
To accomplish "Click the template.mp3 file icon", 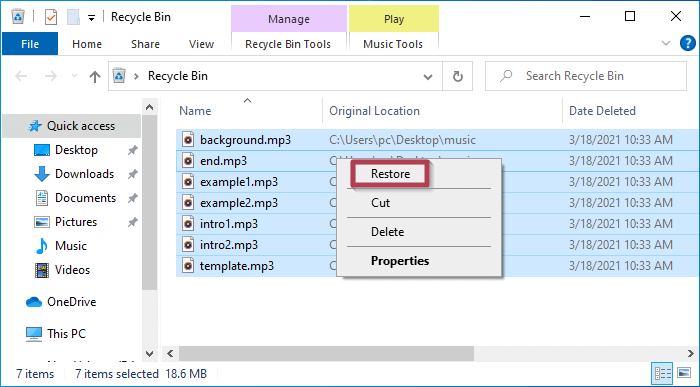I will [188, 266].
